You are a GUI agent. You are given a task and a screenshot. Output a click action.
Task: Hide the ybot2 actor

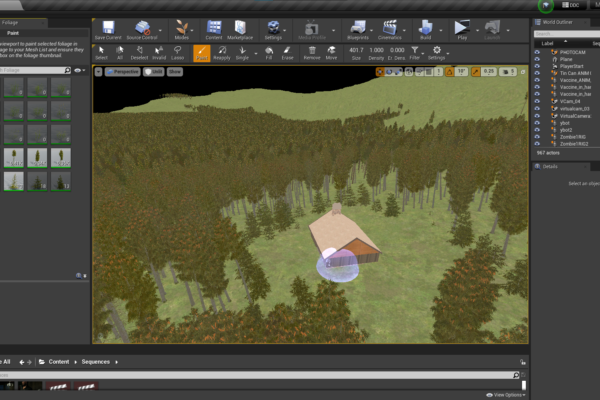(x=537, y=130)
